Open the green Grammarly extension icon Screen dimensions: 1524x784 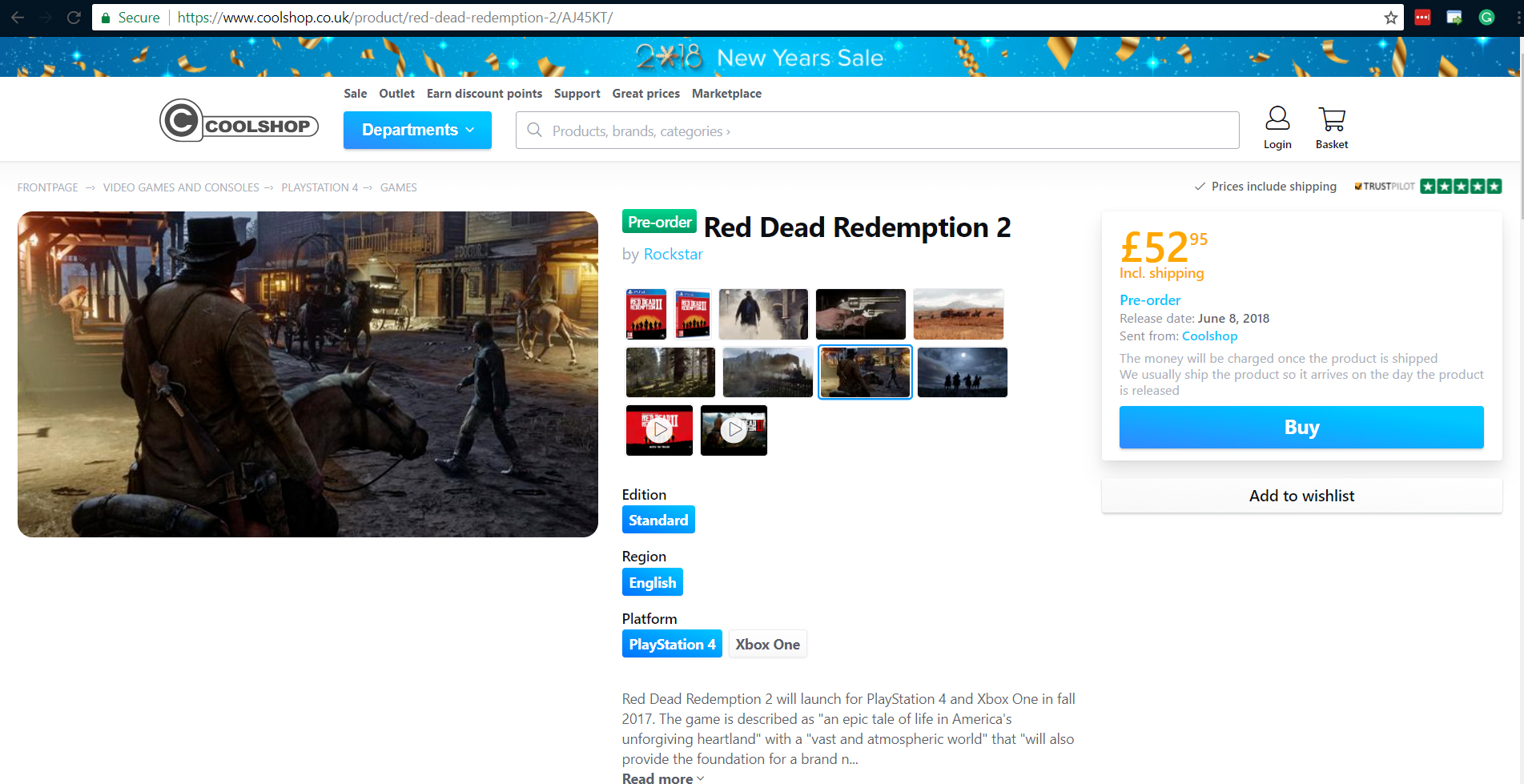pos(1486,18)
